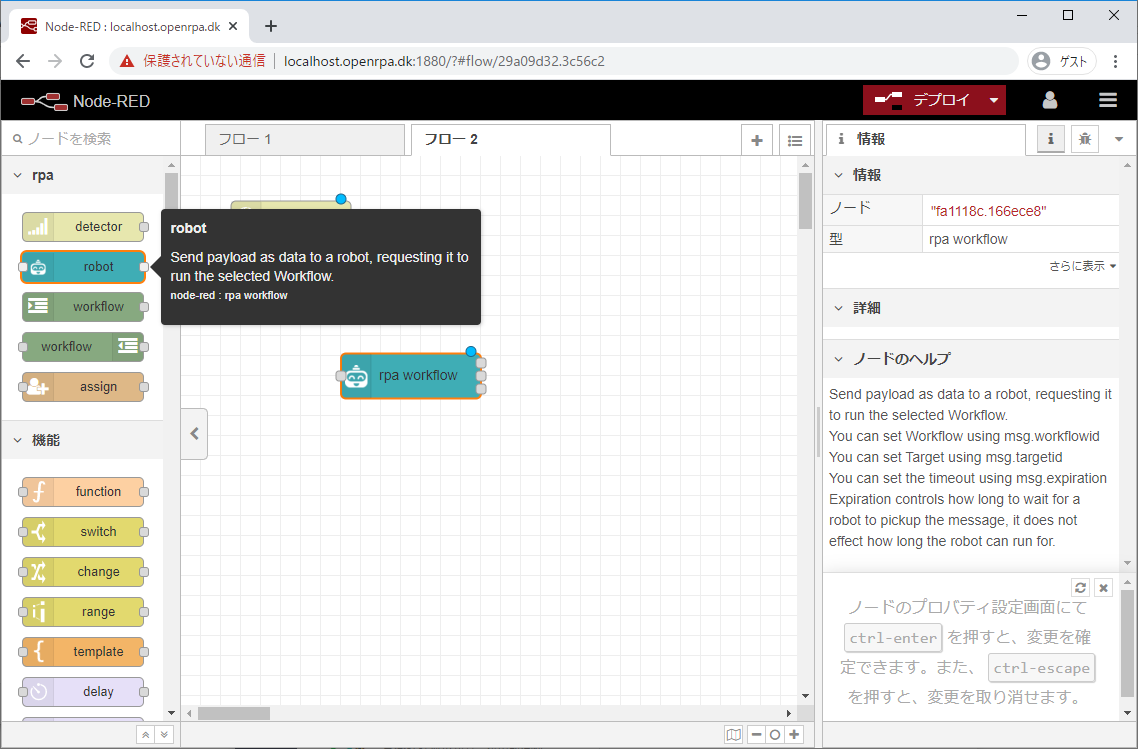
Task: Switch to the フロー 1 tab
Action: (305, 139)
